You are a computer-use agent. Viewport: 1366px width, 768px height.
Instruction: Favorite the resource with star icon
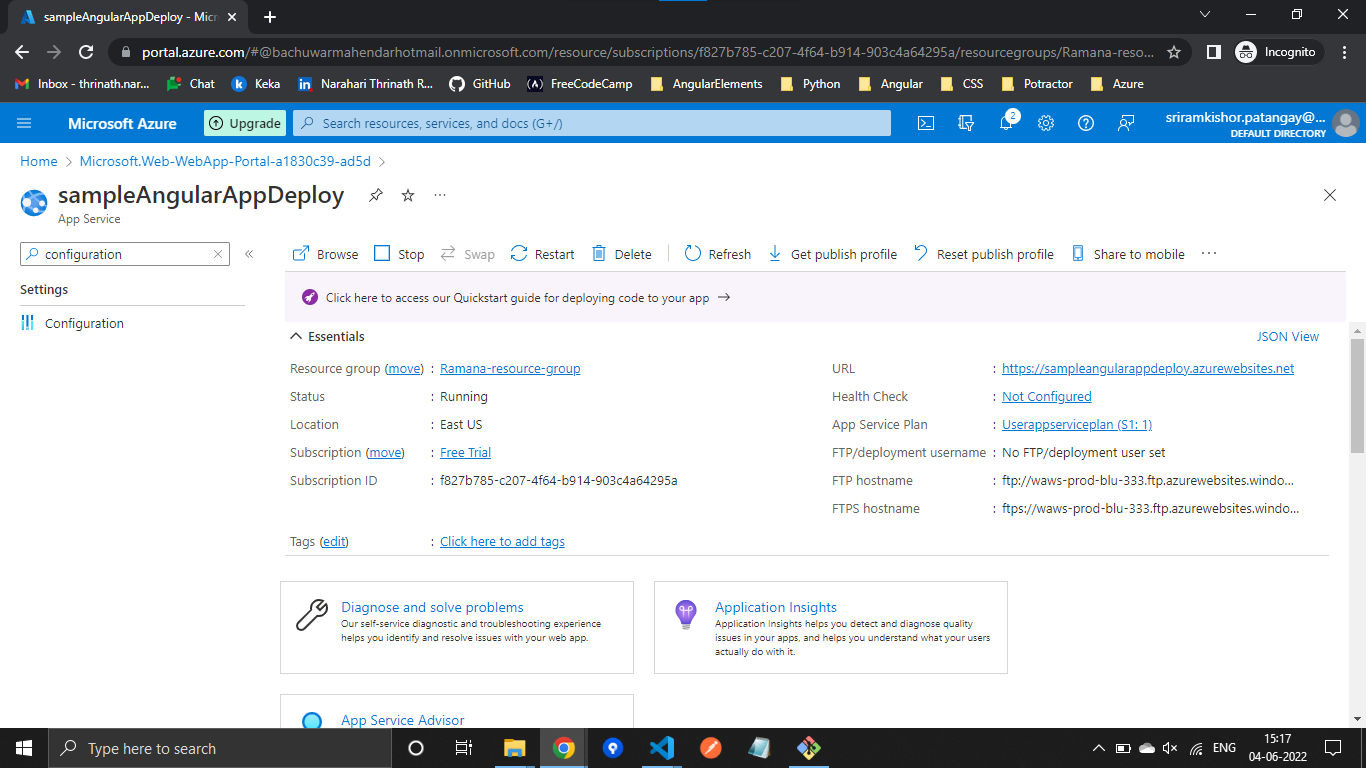click(x=408, y=195)
